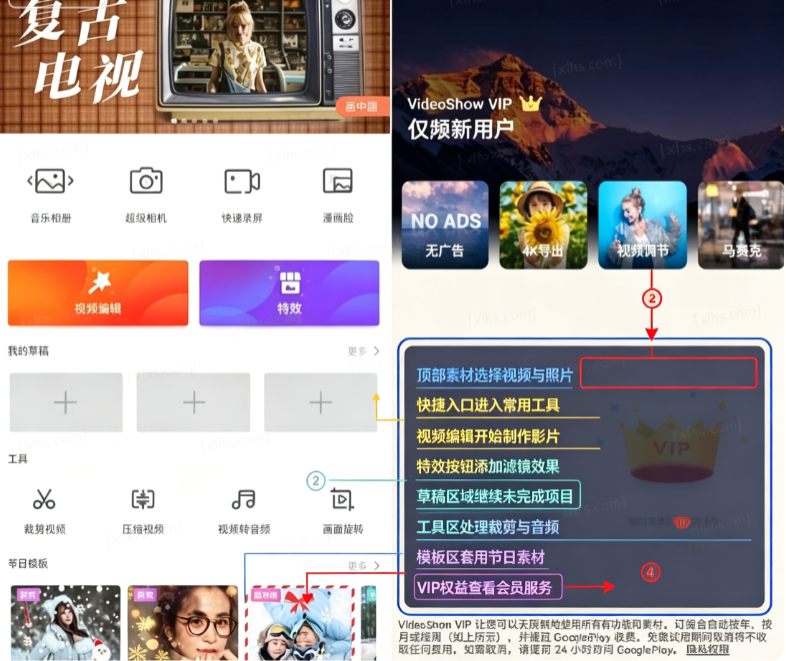Open the 视频转音频 music note tool
This screenshot has width=786, height=661.
pyautogui.click(x=244, y=499)
